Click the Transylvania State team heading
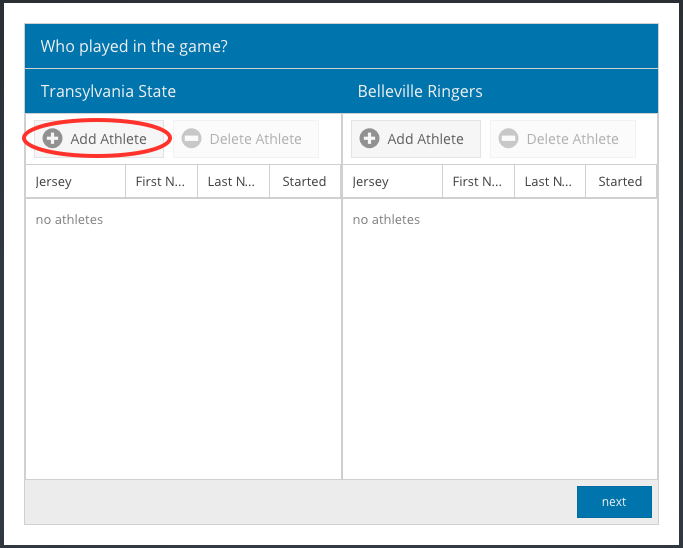 click(x=108, y=91)
